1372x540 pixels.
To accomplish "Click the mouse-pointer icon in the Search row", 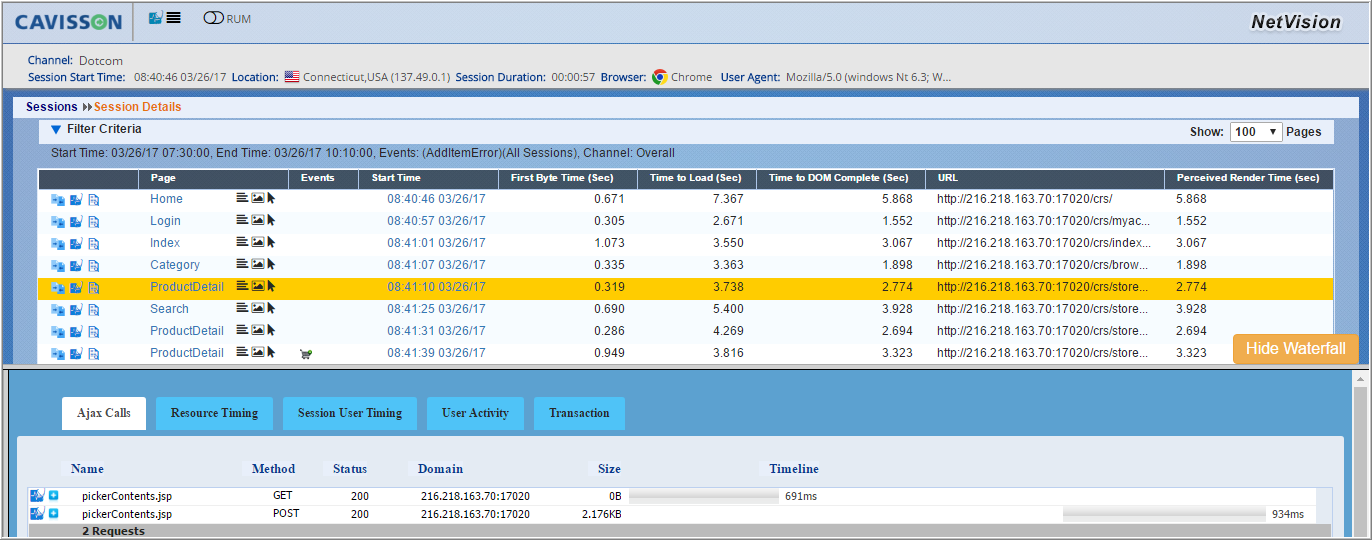I will 271,308.
